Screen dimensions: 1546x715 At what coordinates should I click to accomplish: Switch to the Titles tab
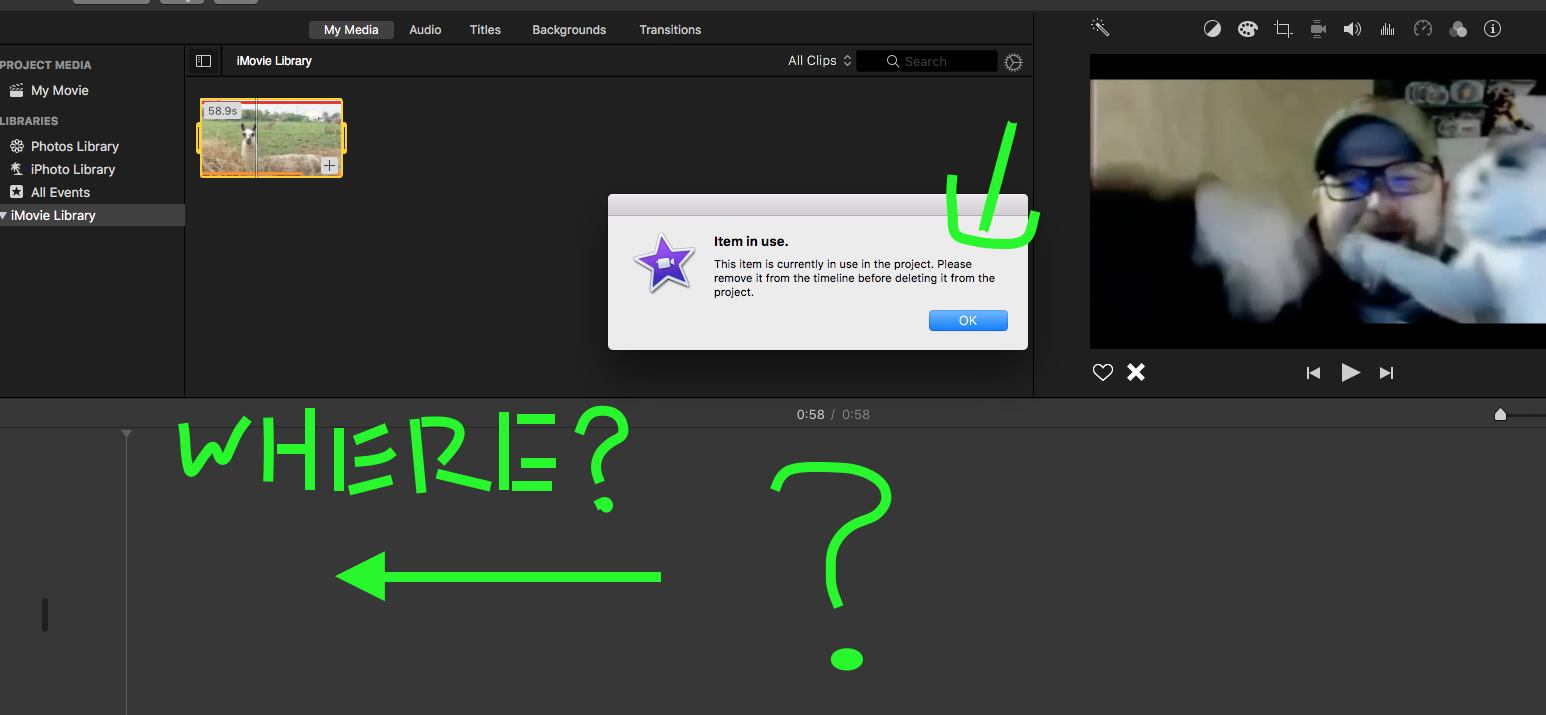485,30
